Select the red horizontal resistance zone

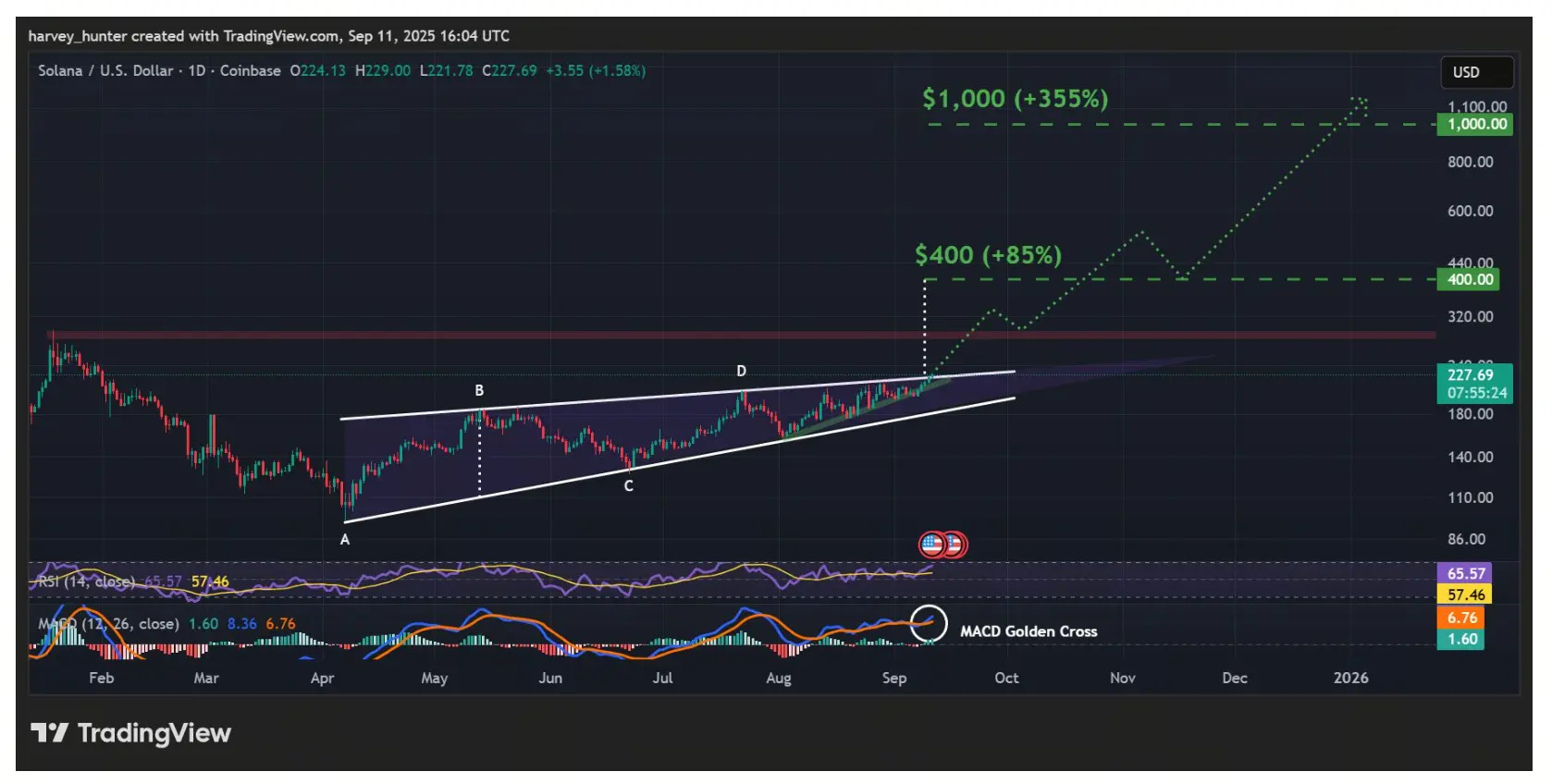click(x=741, y=335)
